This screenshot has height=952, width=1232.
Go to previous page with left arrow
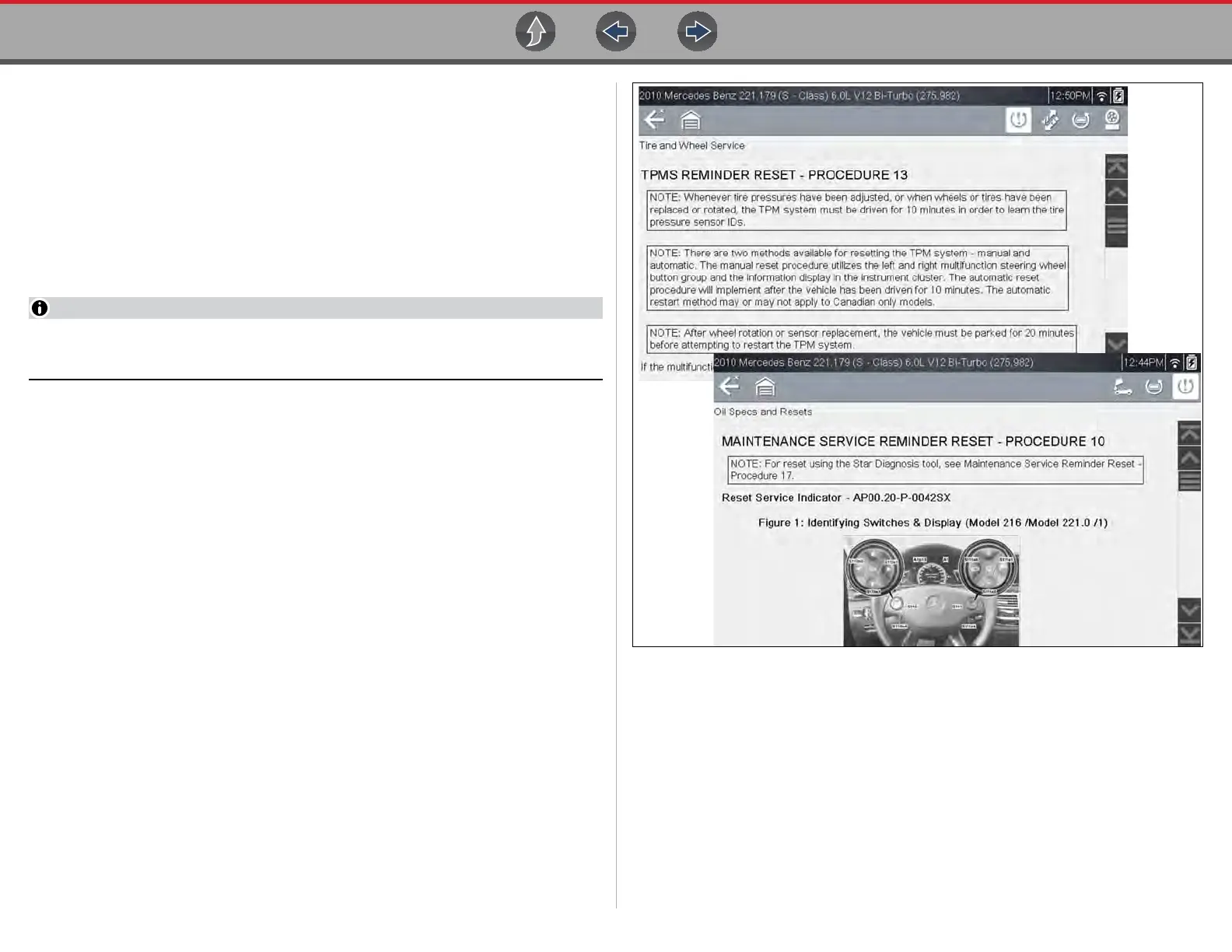616,32
